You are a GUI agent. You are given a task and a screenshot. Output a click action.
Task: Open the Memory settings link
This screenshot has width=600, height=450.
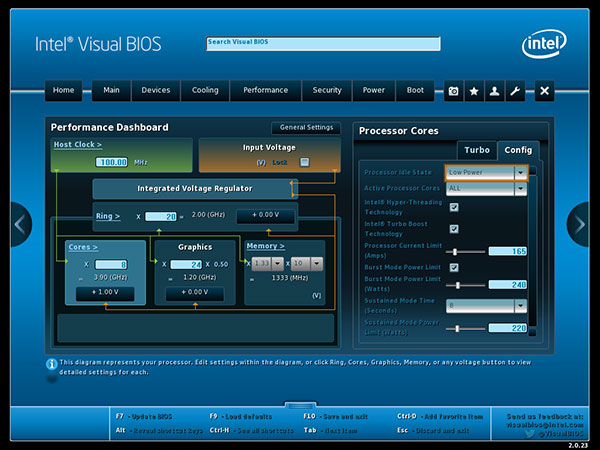point(266,246)
